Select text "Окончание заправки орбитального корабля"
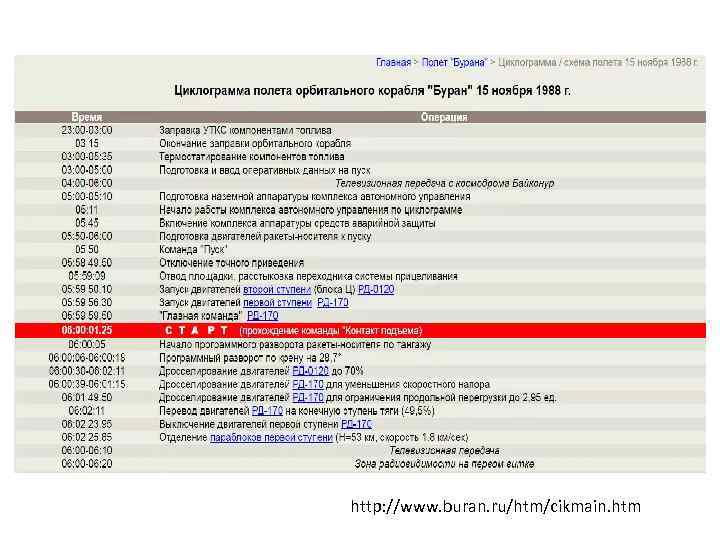720x540 pixels. click(x=255, y=144)
